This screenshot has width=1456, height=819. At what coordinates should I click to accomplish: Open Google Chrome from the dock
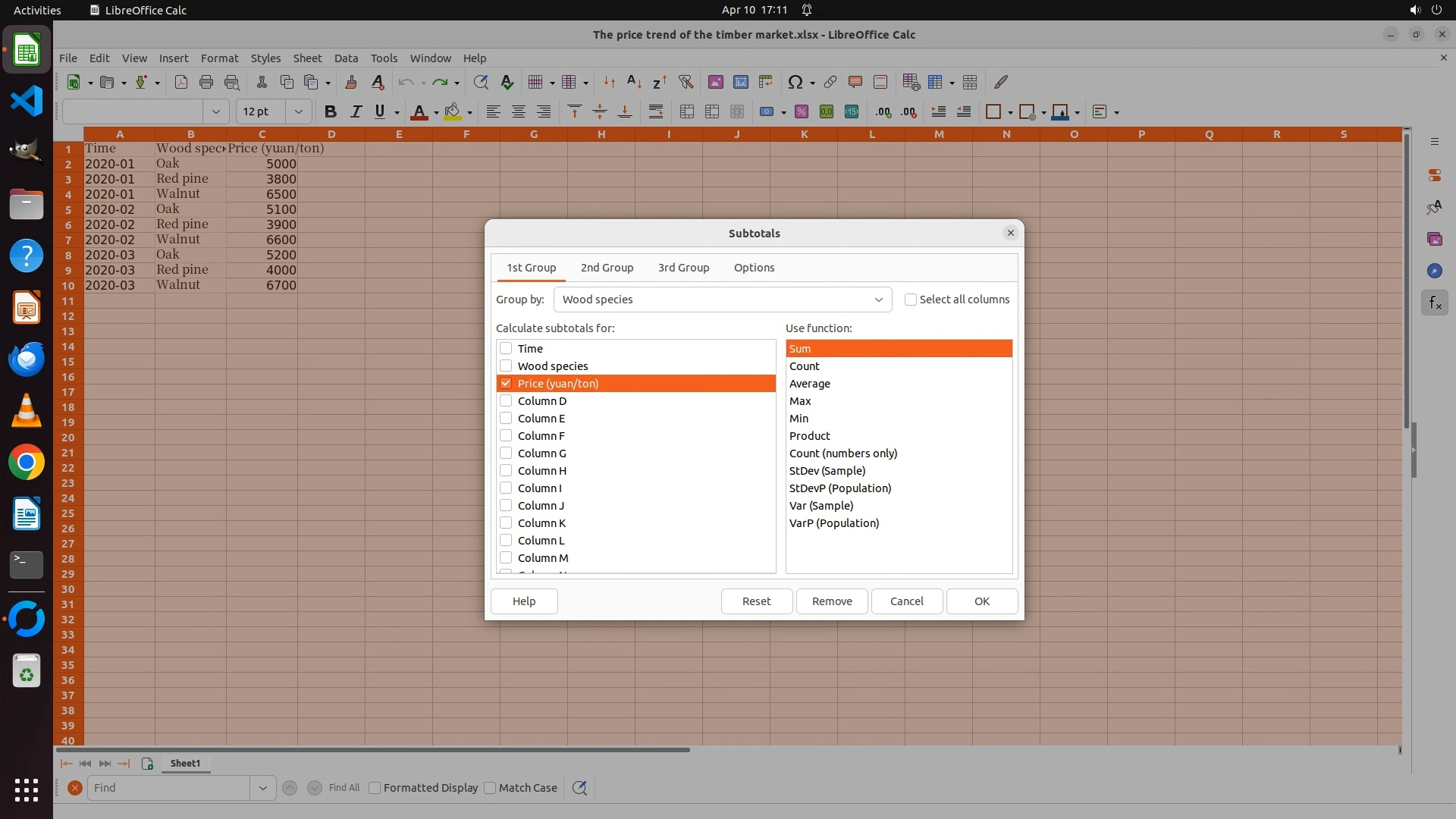(27, 463)
